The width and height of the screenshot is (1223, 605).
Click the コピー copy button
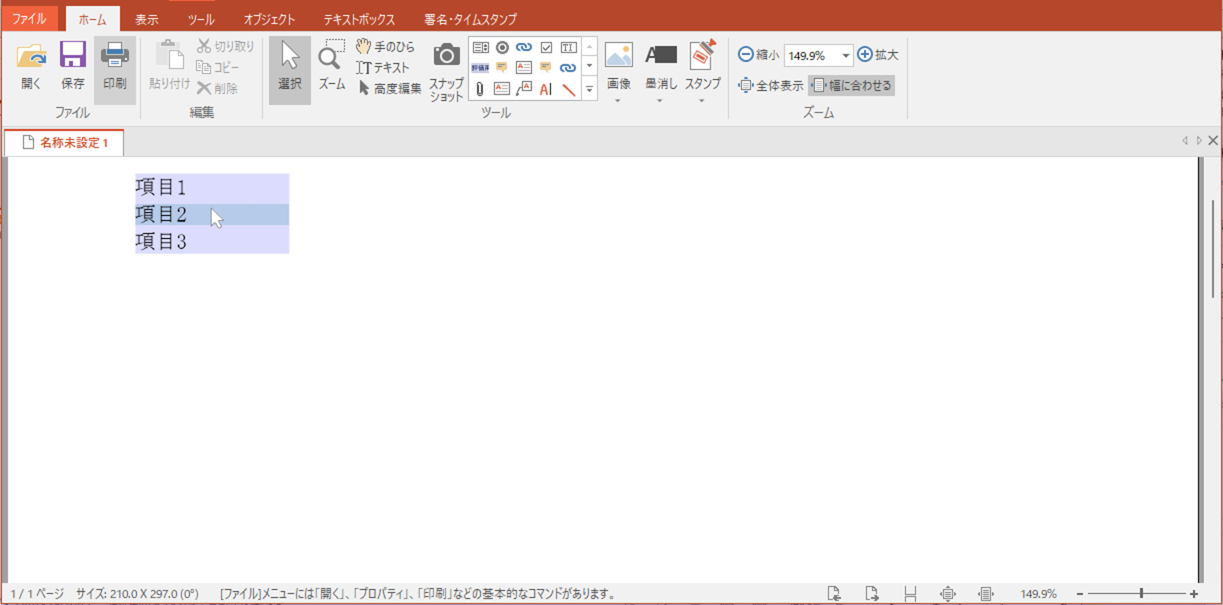[x=218, y=67]
